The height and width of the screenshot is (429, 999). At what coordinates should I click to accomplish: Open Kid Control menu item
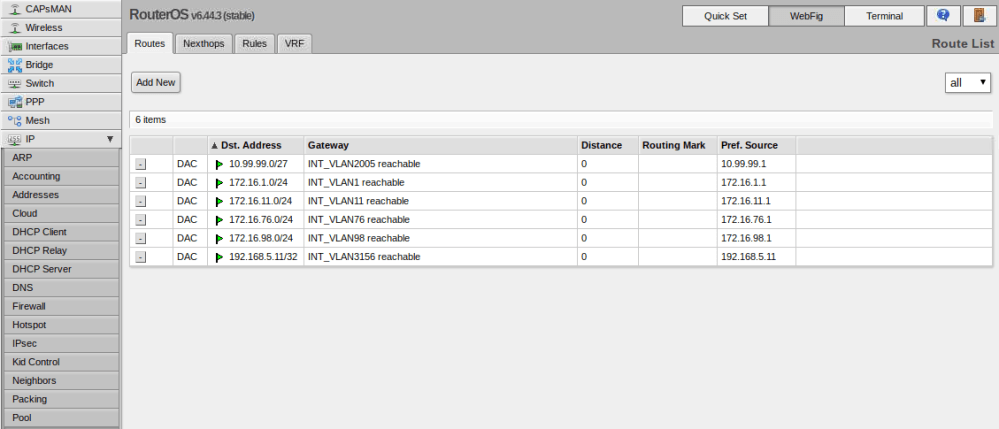pyautogui.click(x=60, y=361)
